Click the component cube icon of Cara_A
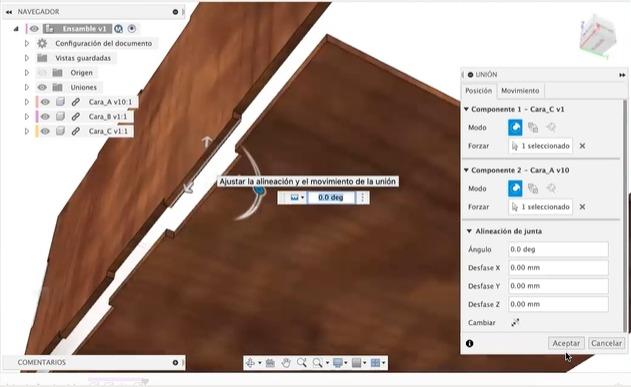The height and width of the screenshot is (387, 631). (x=60, y=102)
